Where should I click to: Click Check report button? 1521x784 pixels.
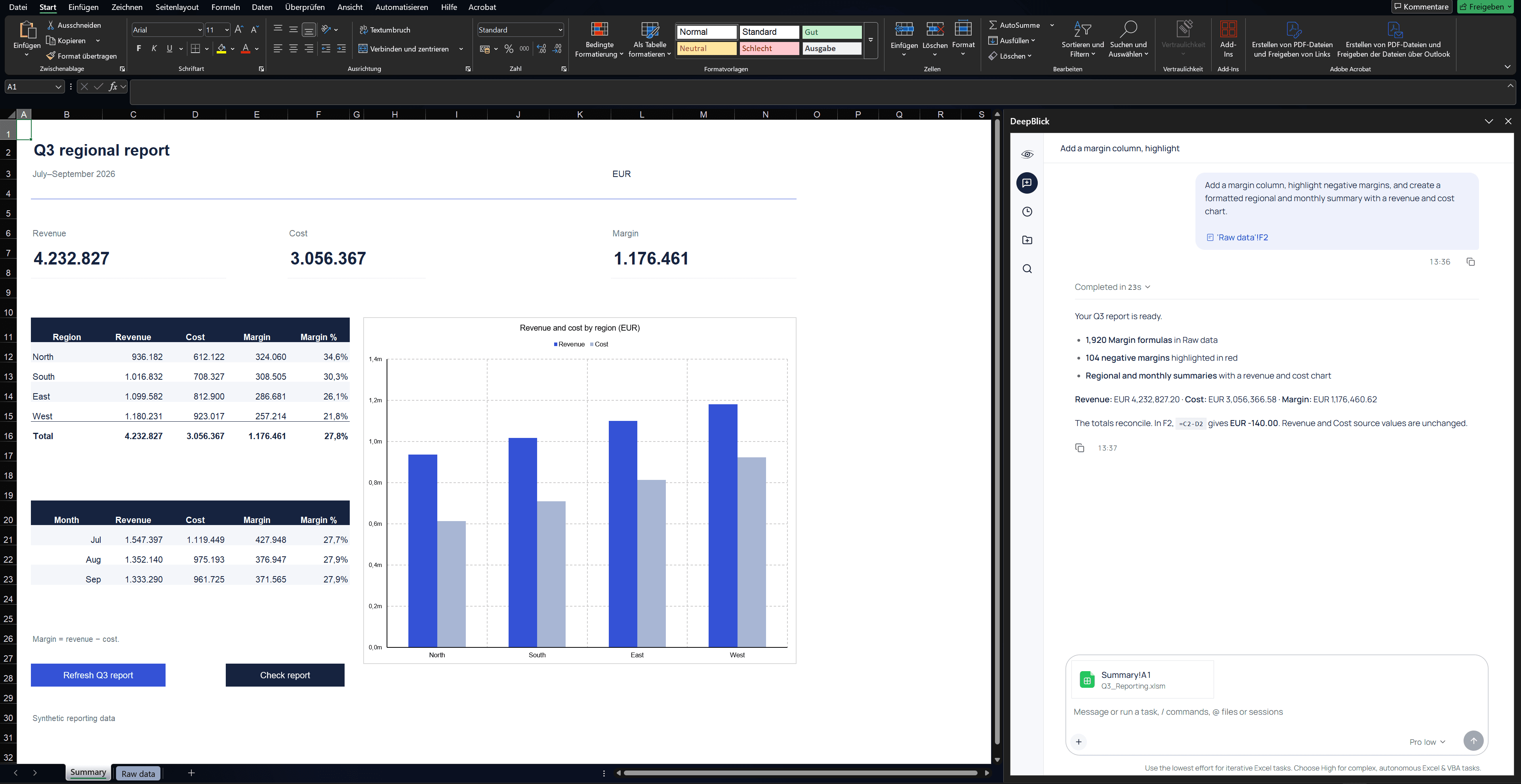coord(285,675)
